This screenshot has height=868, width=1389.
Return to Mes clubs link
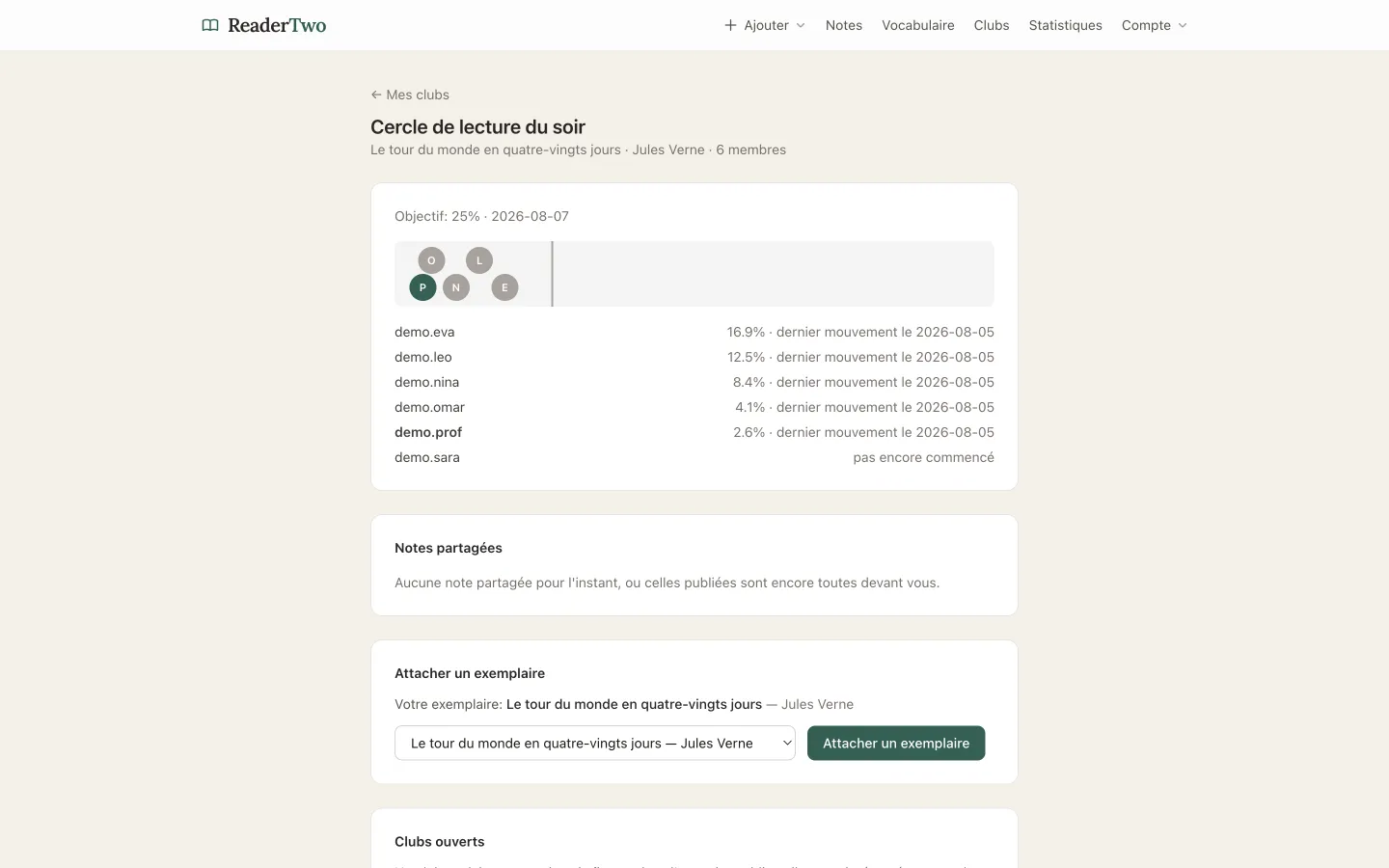coord(410,95)
